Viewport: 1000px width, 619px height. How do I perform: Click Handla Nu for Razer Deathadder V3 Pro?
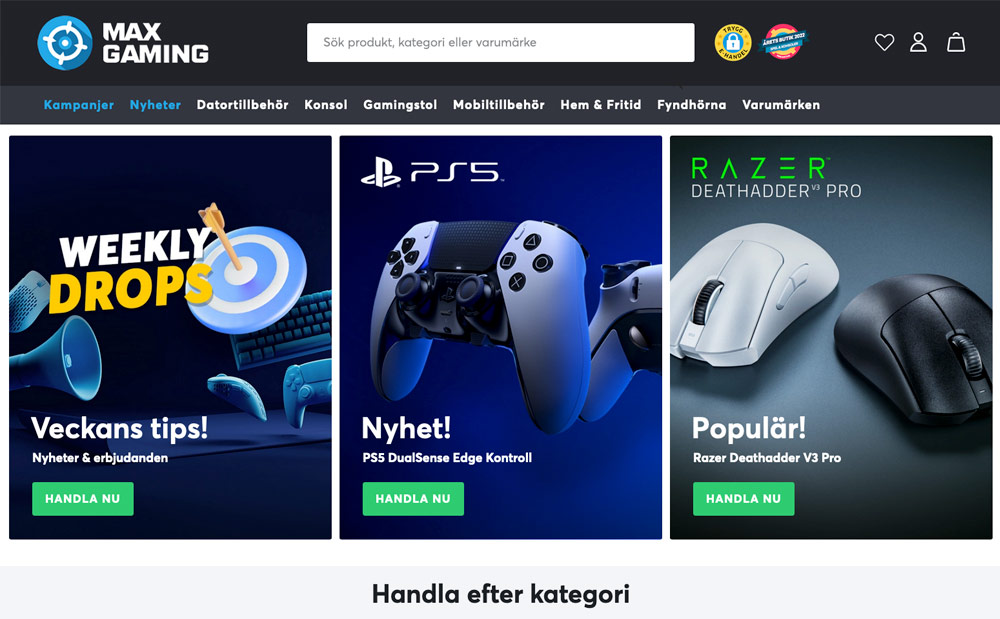[x=744, y=499]
